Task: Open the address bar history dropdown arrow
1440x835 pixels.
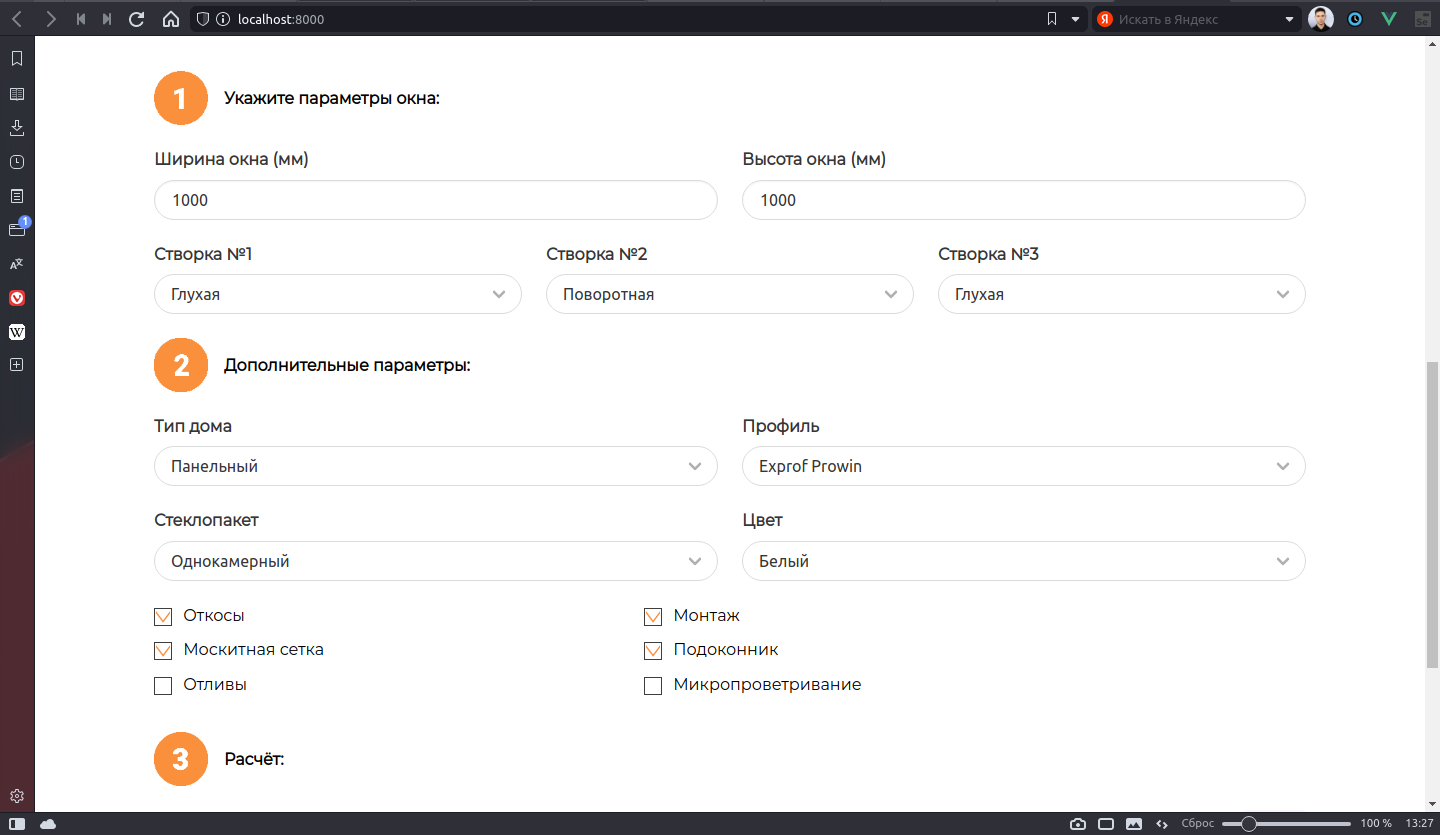Action: coord(1076,19)
